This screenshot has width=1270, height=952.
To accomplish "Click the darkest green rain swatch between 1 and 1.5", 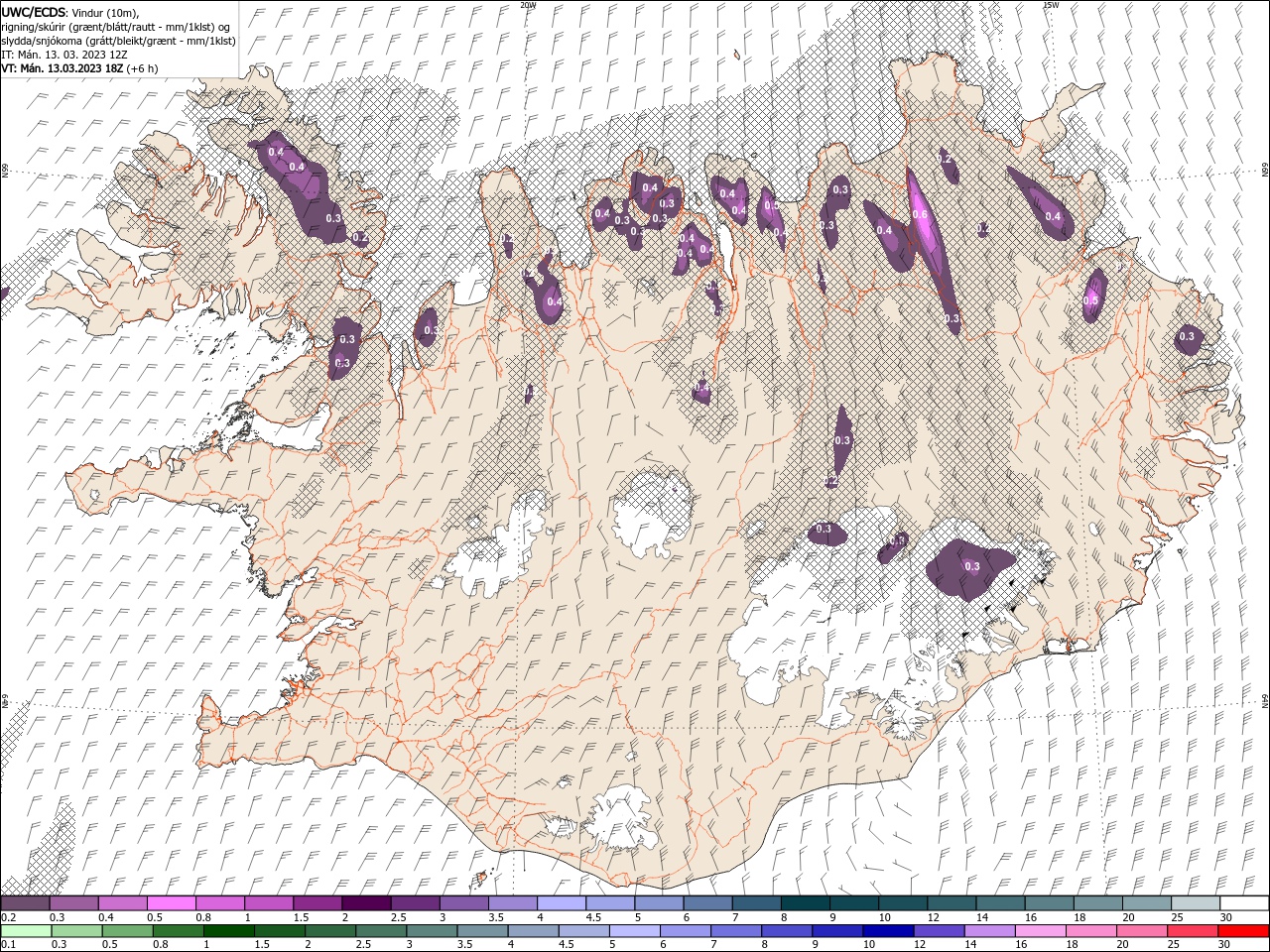I will tap(229, 931).
